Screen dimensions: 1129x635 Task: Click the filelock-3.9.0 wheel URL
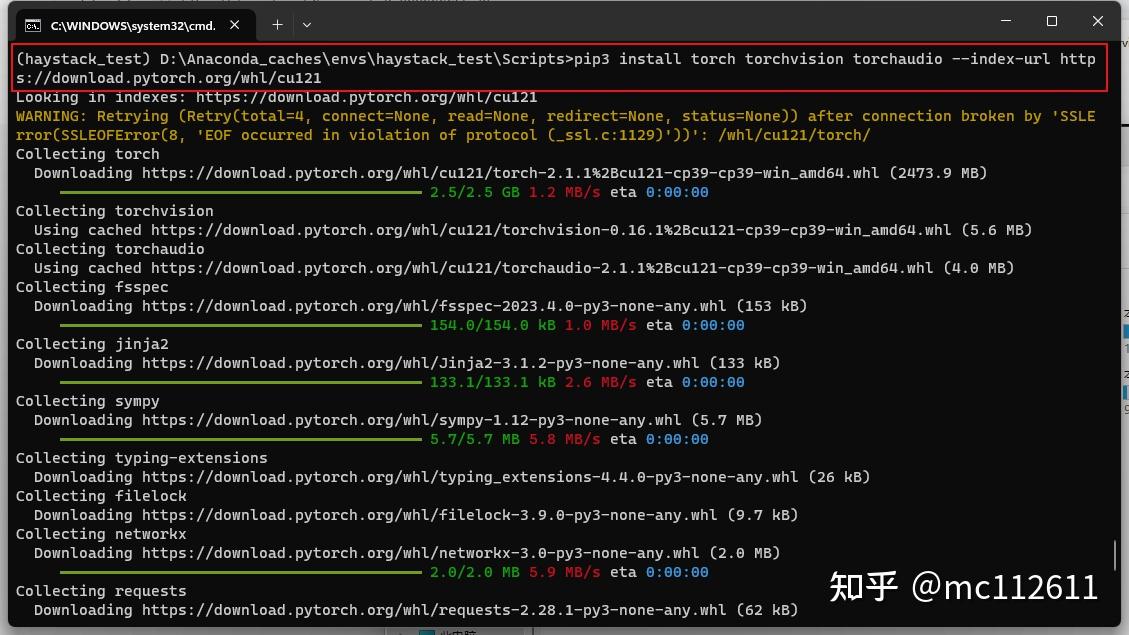[x=420, y=515]
